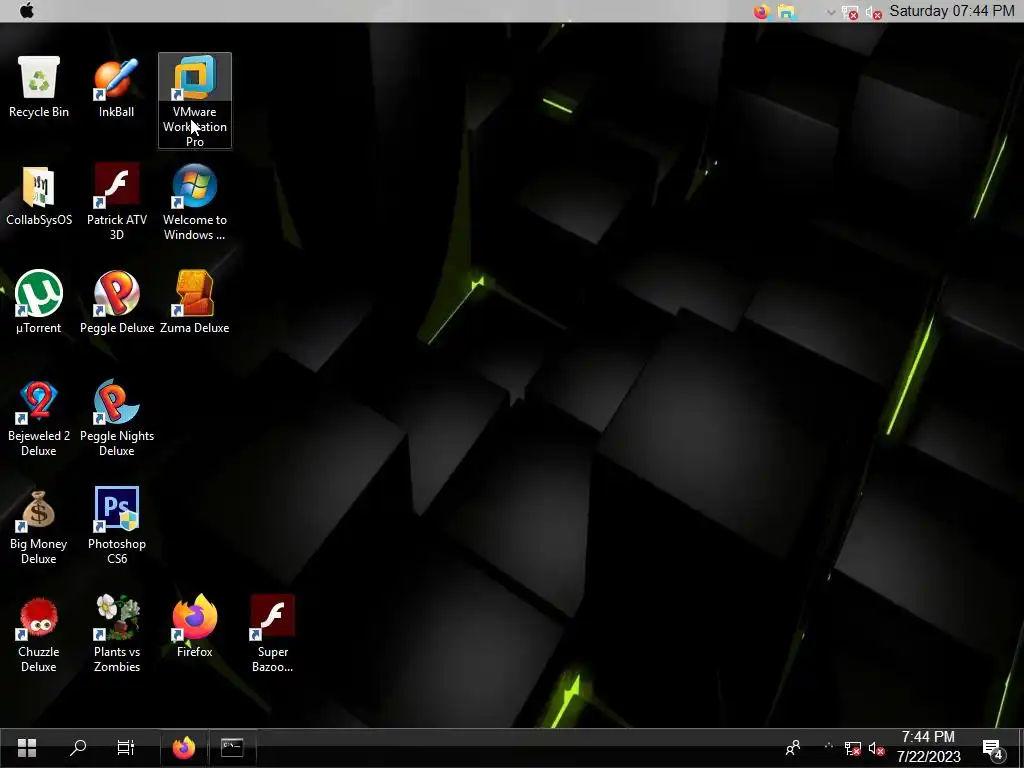
Task: Open the Bejeweled 2 Deluxe shortcut
Action: [39, 418]
